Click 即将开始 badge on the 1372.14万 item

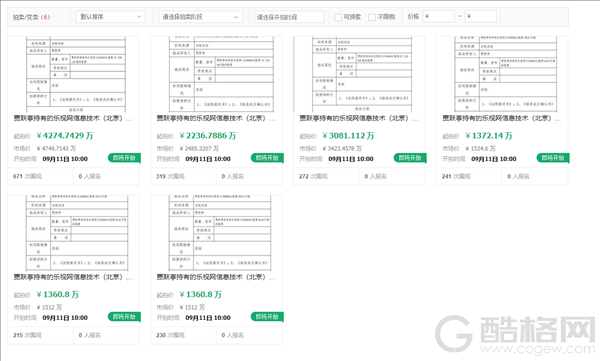click(x=553, y=158)
